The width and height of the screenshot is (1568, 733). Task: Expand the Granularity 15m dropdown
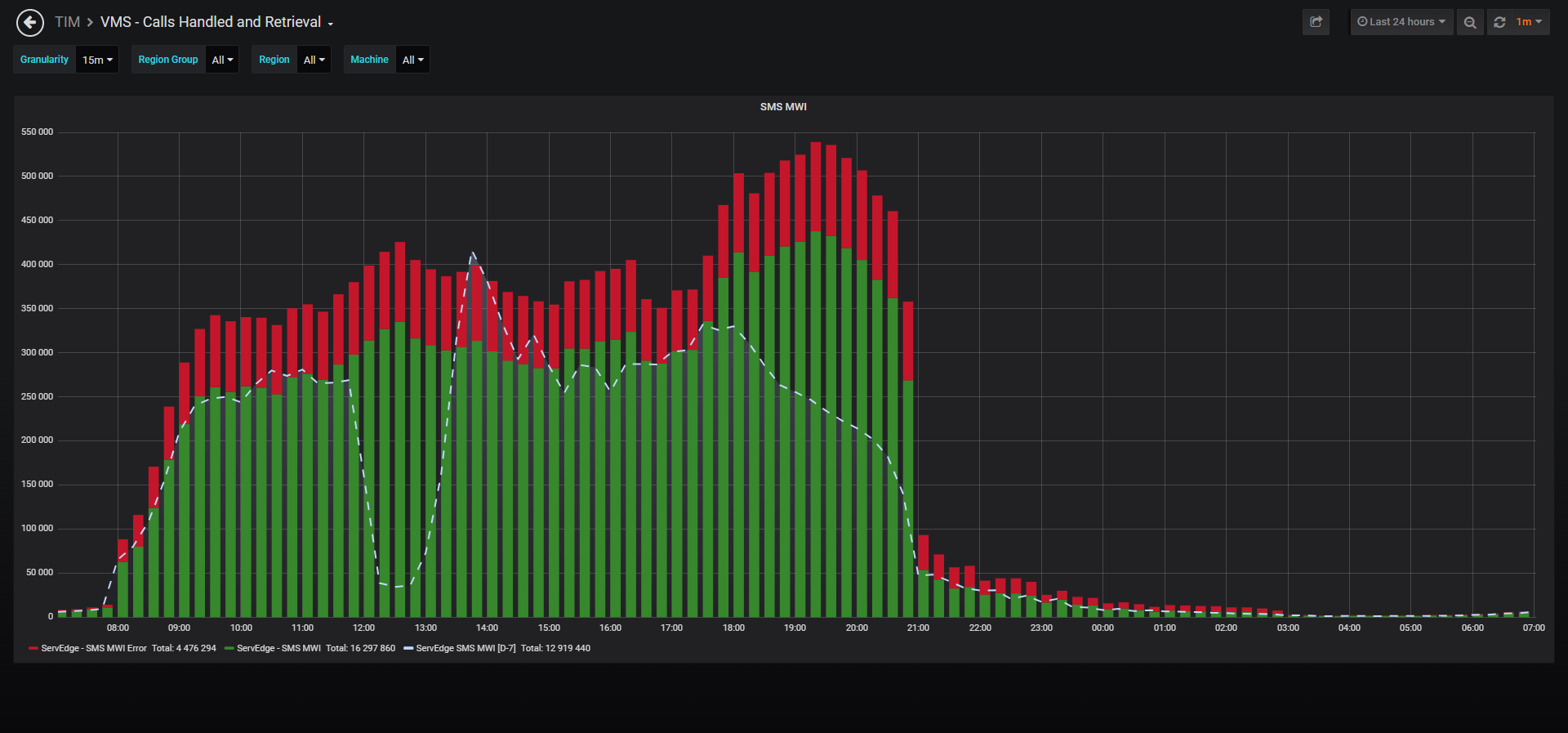pyautogui.click(x=97, y=60)
